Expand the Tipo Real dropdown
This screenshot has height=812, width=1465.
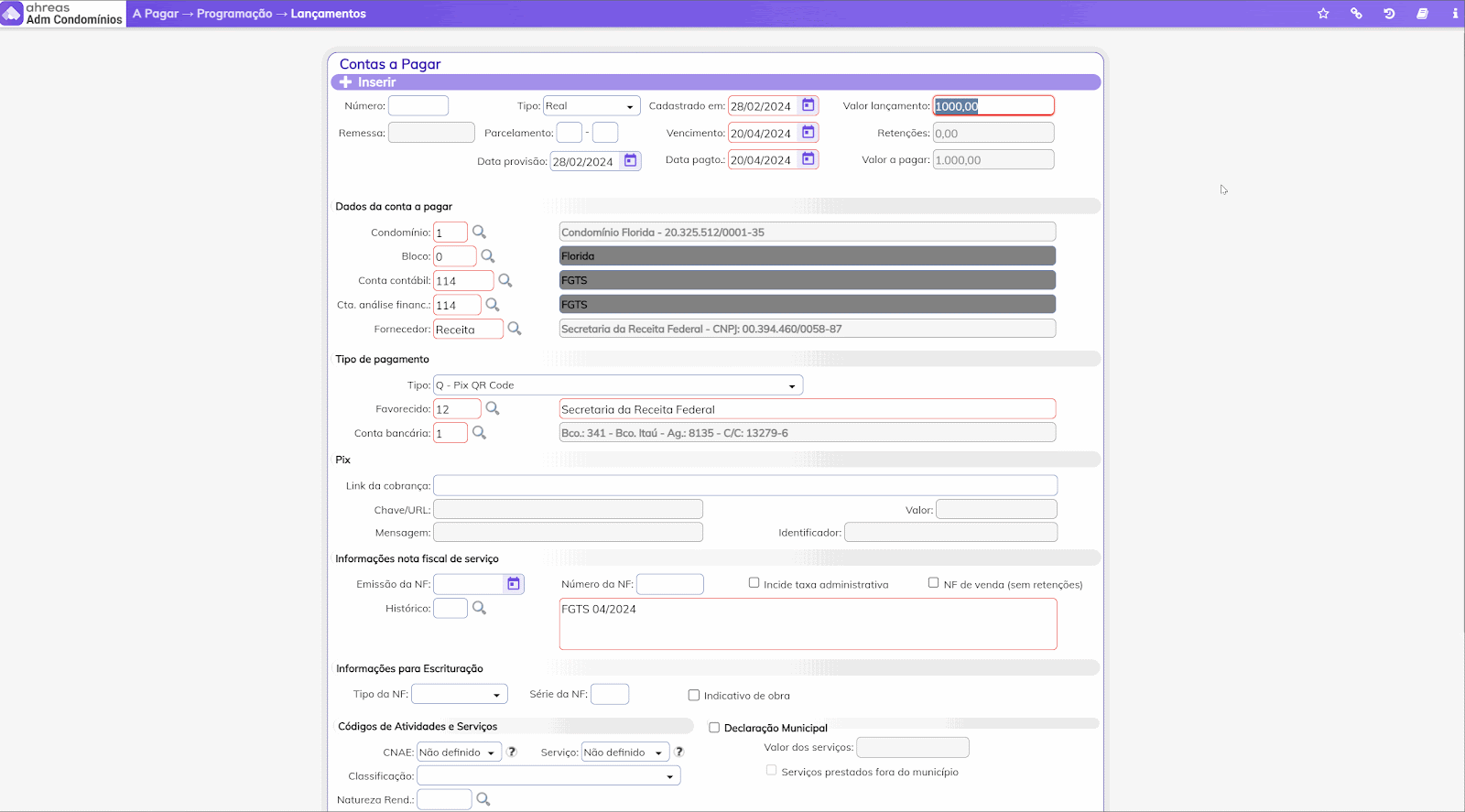(x=591, y=106)
